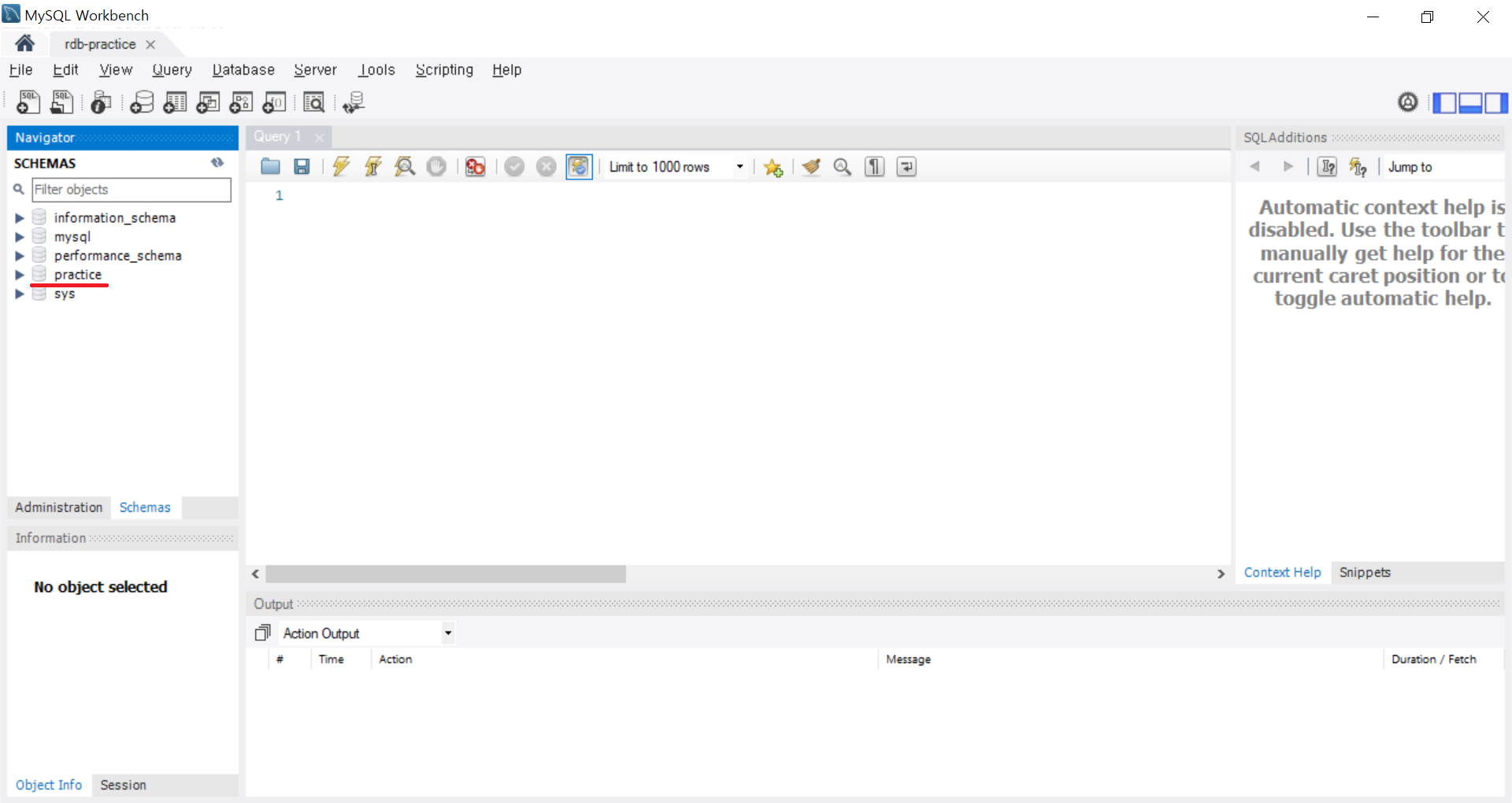Open SQL script file in new tab
The width and height of the screenshot is (1512, 803).
coord(61,102)
